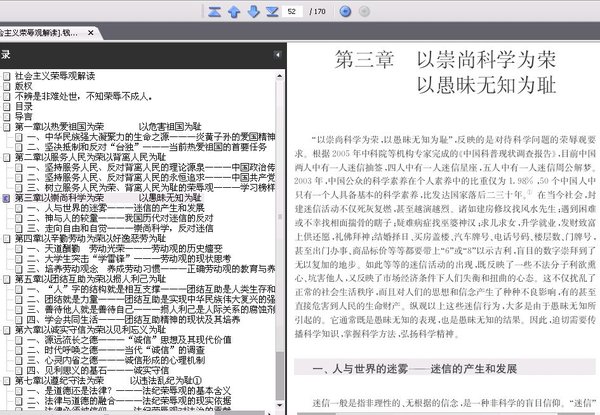600x415 pixels.
Task: Click the highlighted bookmark icon beside 第三章
Action: (6, 198)
